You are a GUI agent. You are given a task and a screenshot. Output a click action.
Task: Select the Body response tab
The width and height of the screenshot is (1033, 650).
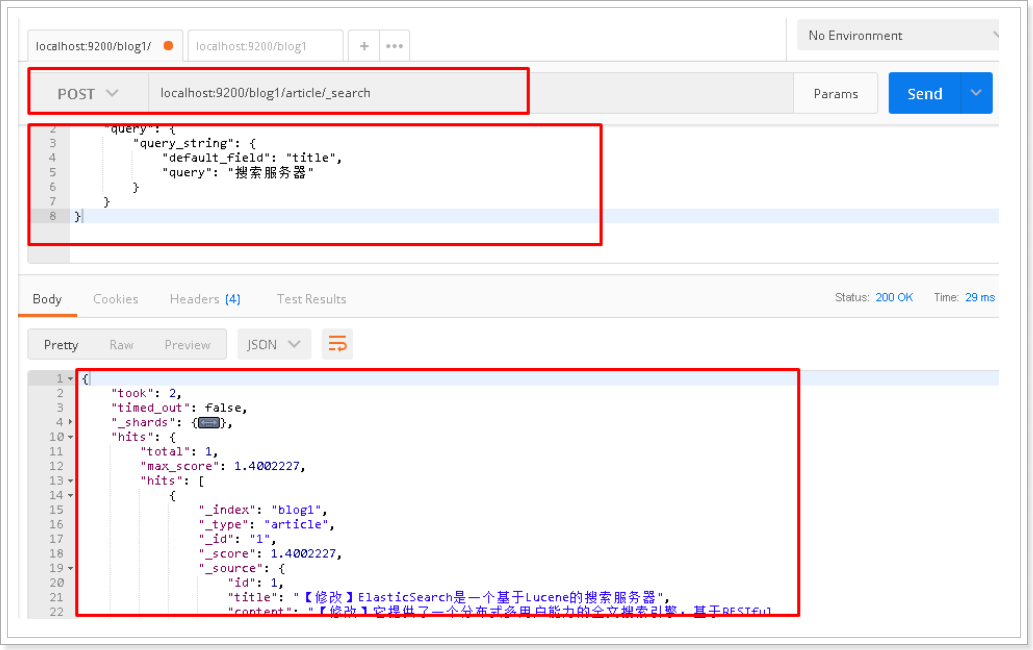click(47, 299)
